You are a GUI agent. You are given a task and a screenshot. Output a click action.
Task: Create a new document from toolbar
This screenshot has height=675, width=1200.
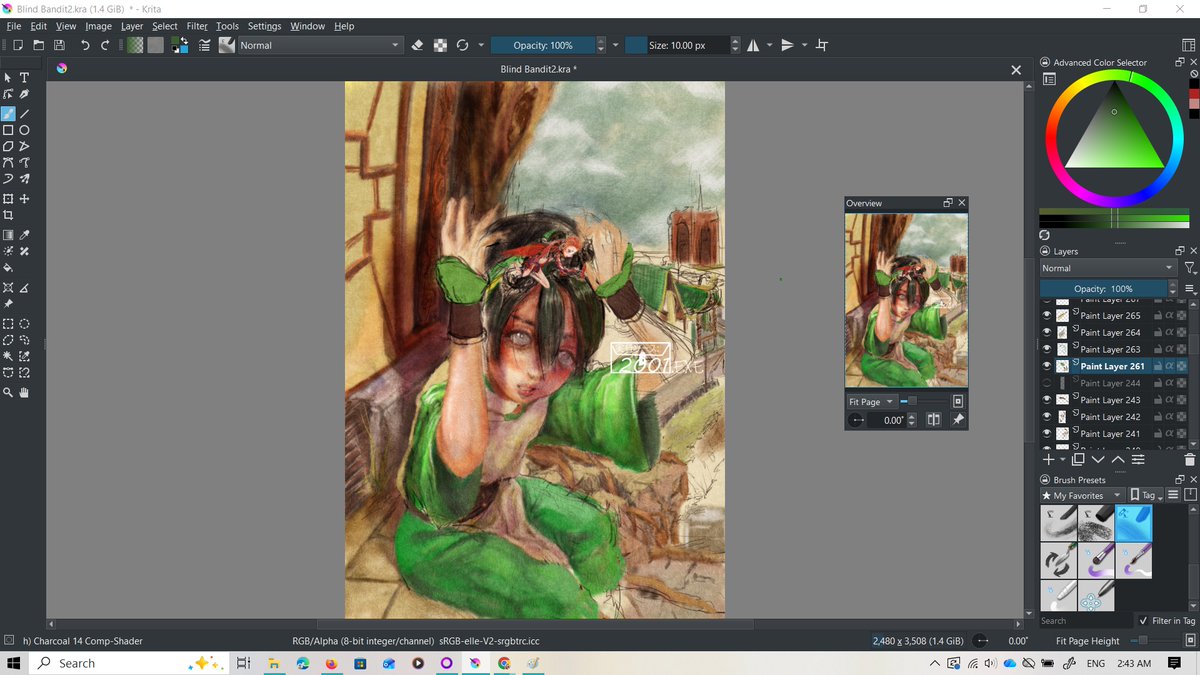(x=17, y=45)
